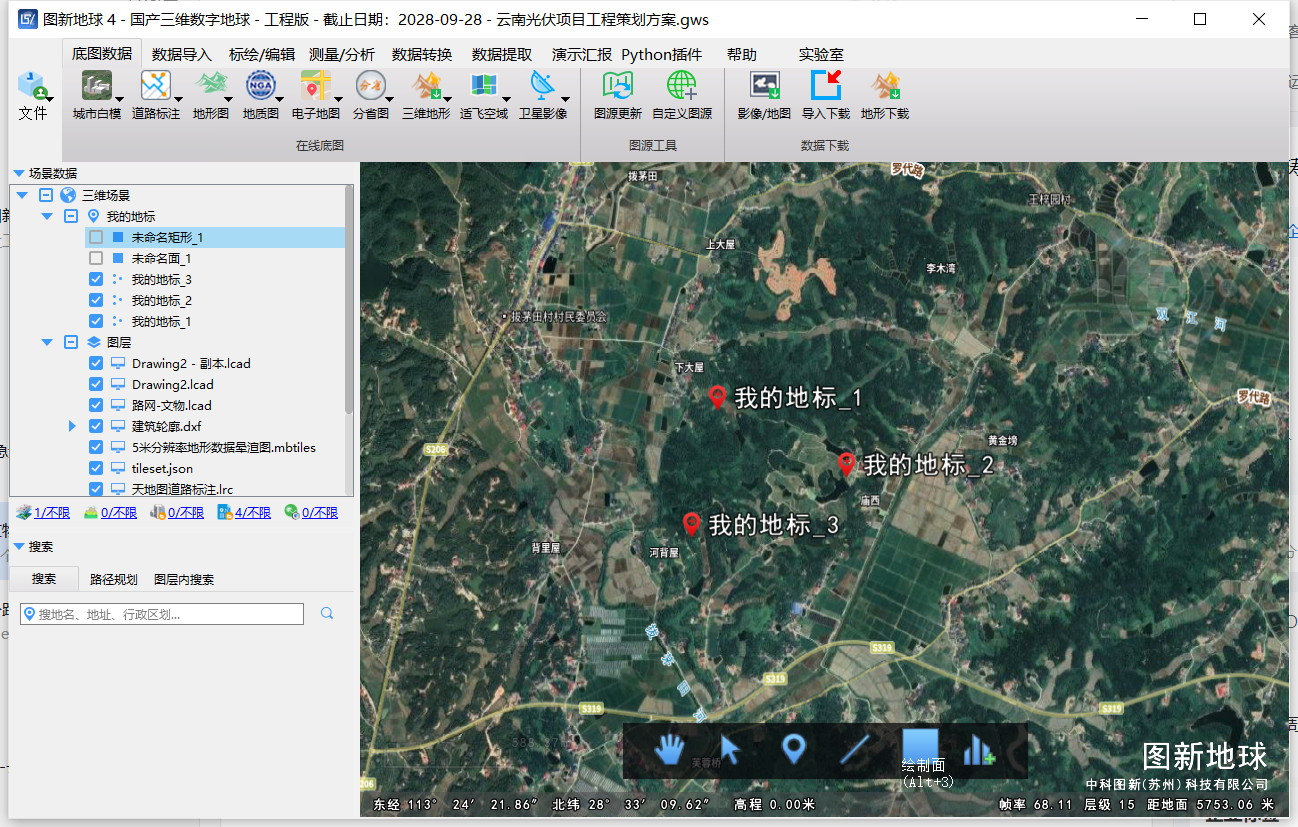1298x827 pixels.
Task: Select the 道路标注 basemap icon
Action: pos(155,86)
